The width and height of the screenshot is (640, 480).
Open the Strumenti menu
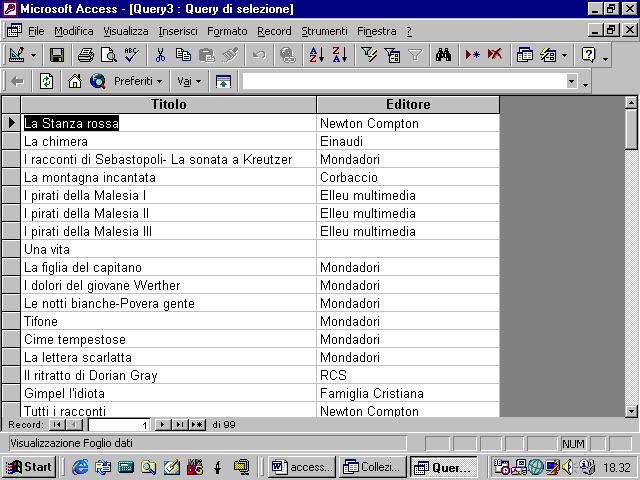pos(324,31)
